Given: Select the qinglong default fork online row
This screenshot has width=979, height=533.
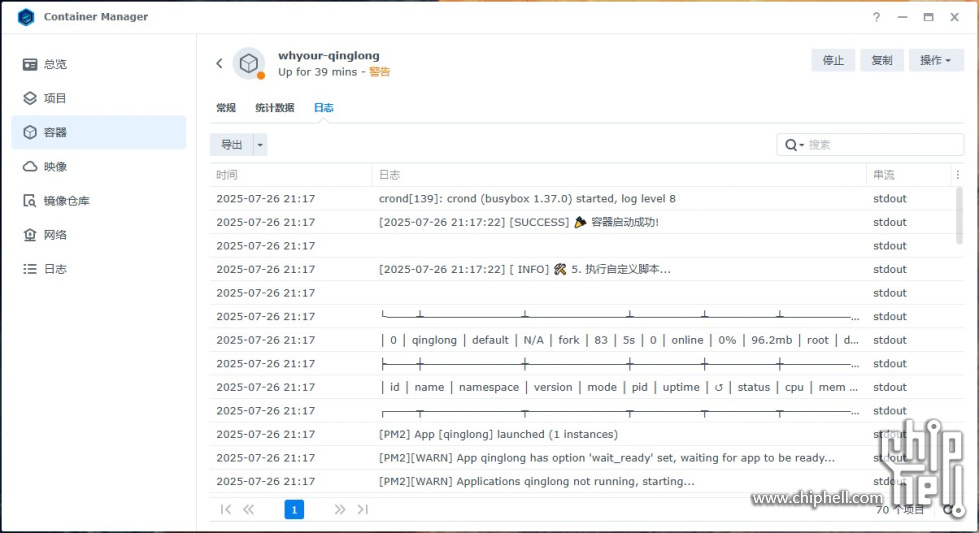Looking at the screenshot, I should click(x=583, y=340).
